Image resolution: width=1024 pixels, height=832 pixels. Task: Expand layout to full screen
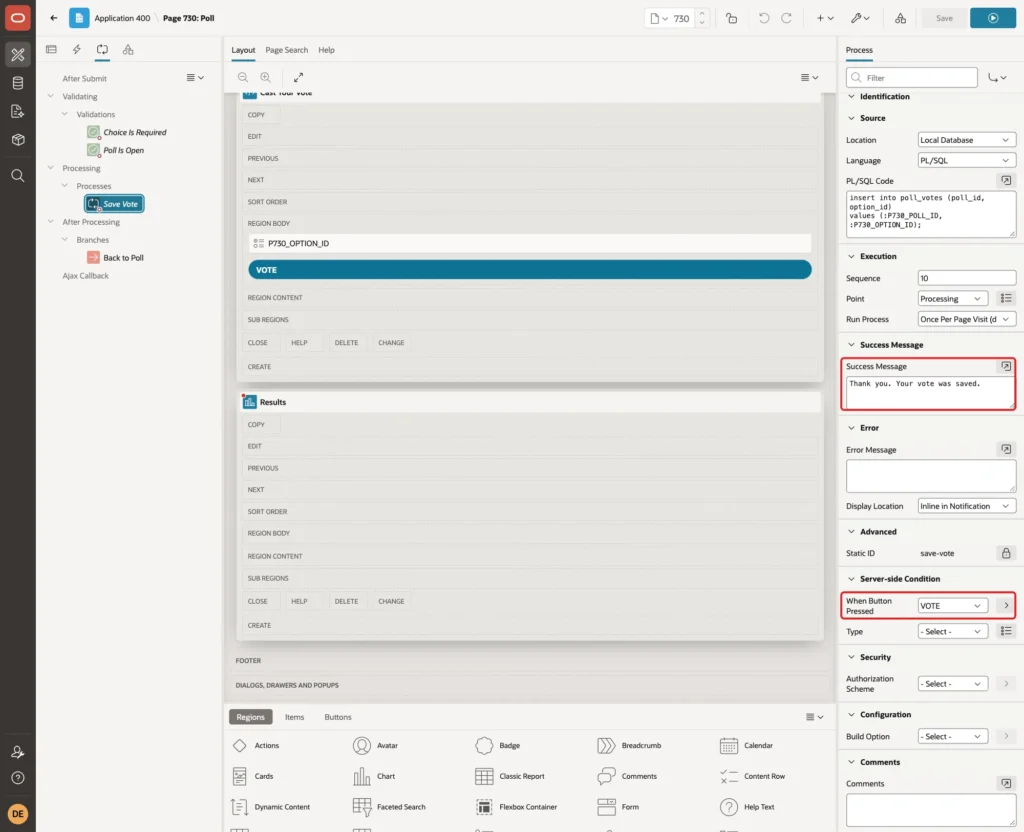[298, 77]
